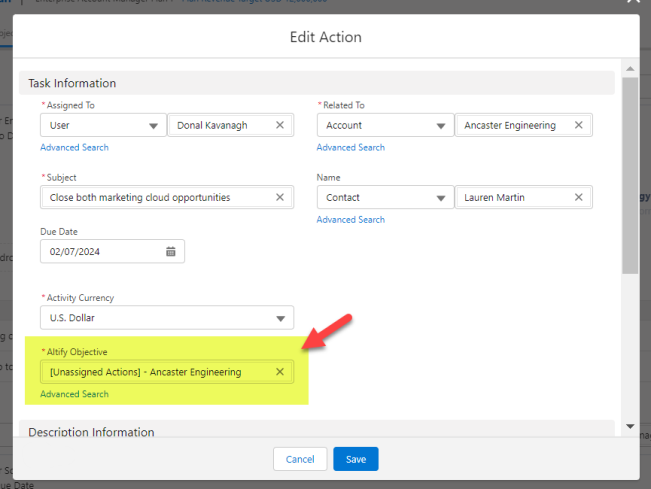This screenshot has height=489, width=651.
Task: Click the dialog vertical scrollbar thumb
Action: pos(630,175)
